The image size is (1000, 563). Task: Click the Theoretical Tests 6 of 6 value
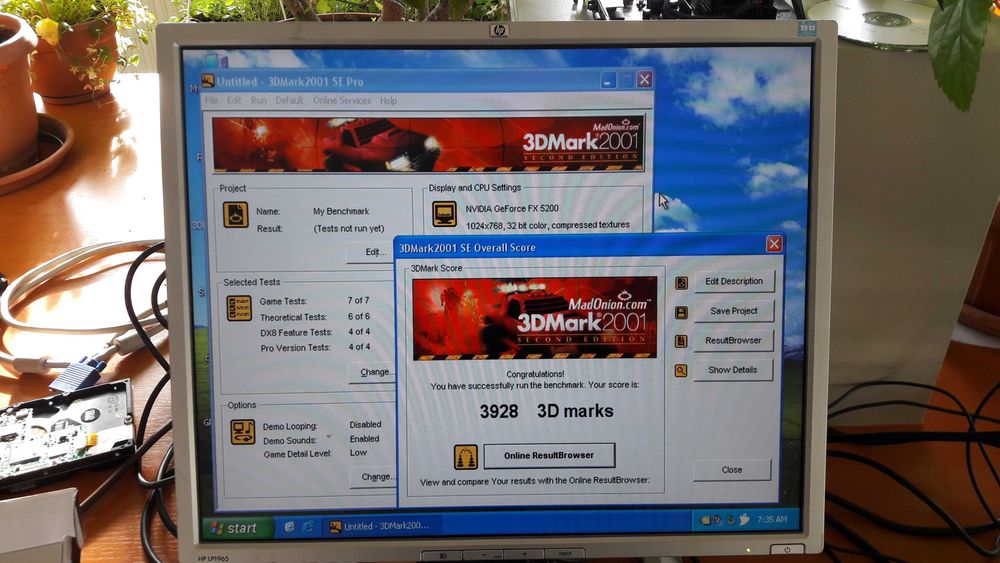click(358, 316)
